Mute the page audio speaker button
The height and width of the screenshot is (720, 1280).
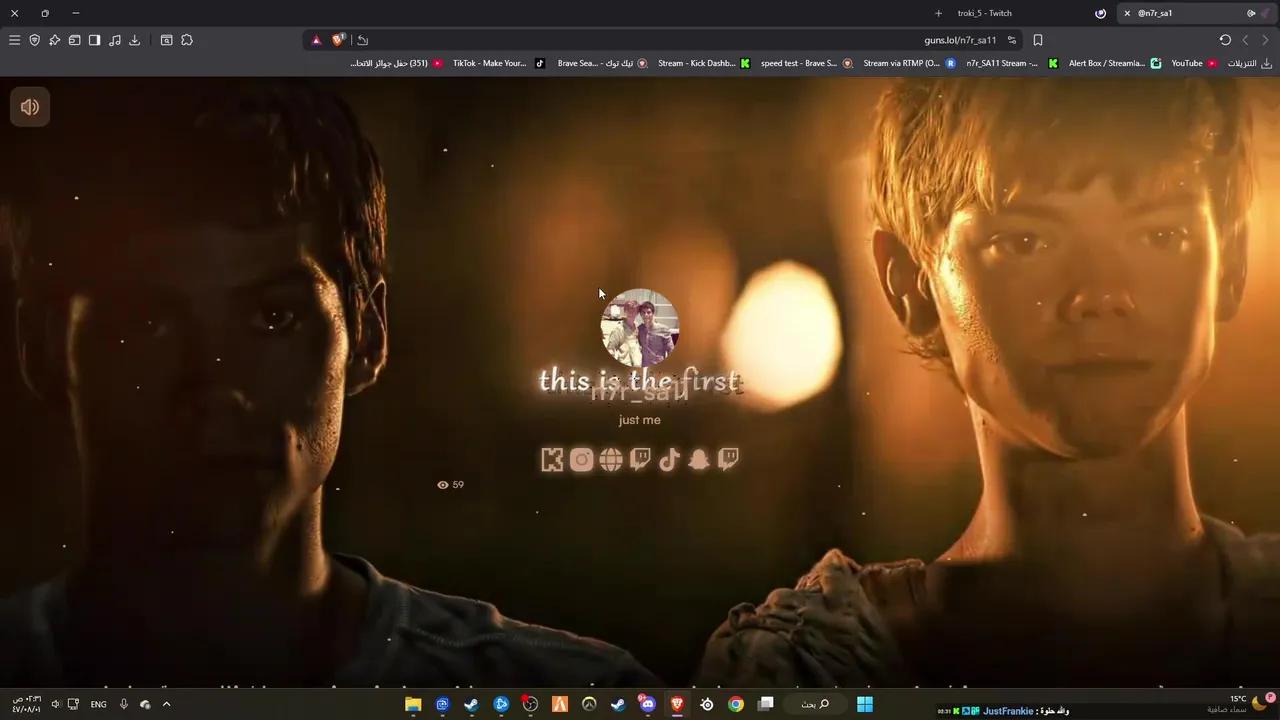point(30,107)
